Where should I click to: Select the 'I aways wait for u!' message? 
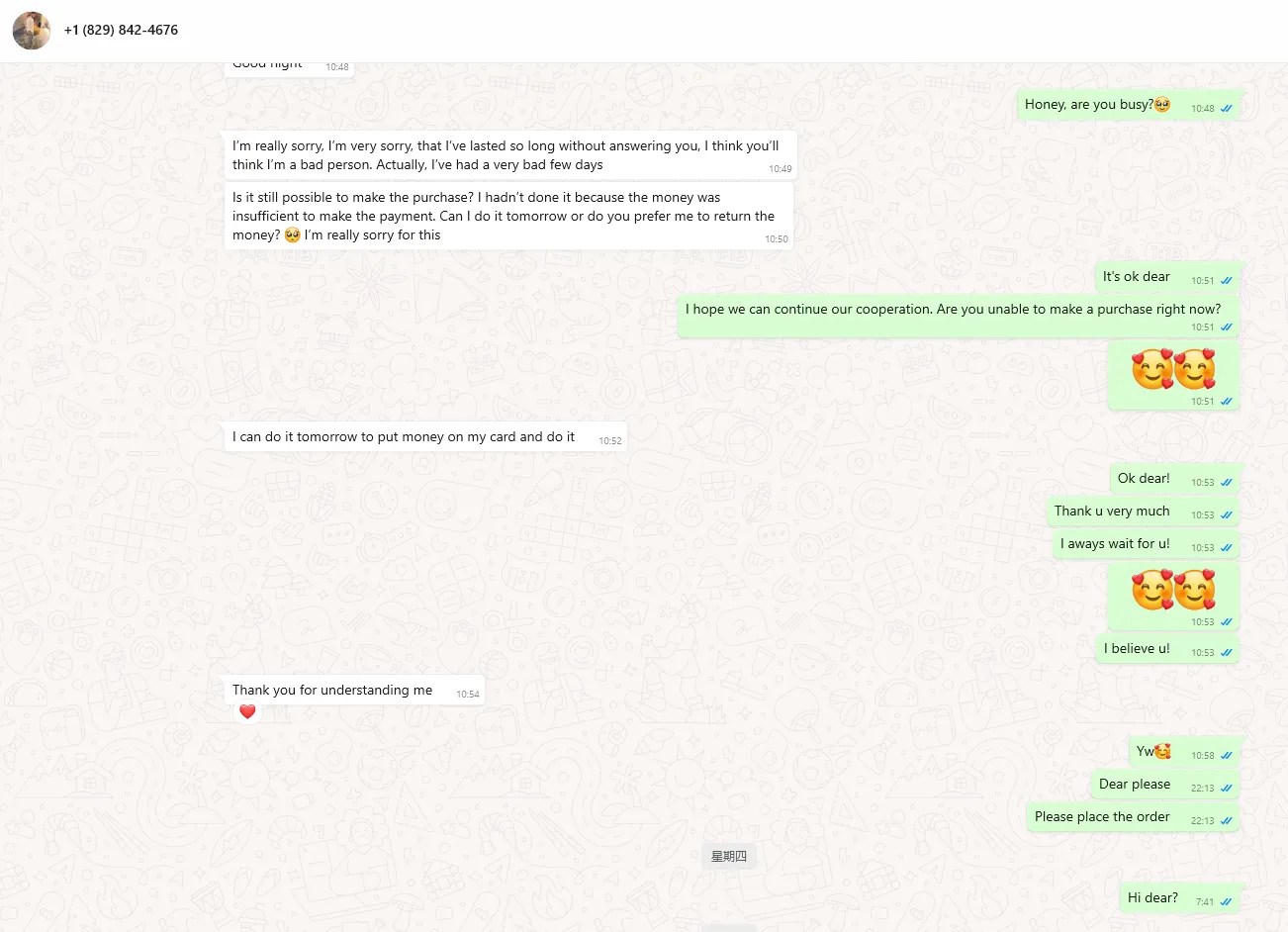point(1146,544)
